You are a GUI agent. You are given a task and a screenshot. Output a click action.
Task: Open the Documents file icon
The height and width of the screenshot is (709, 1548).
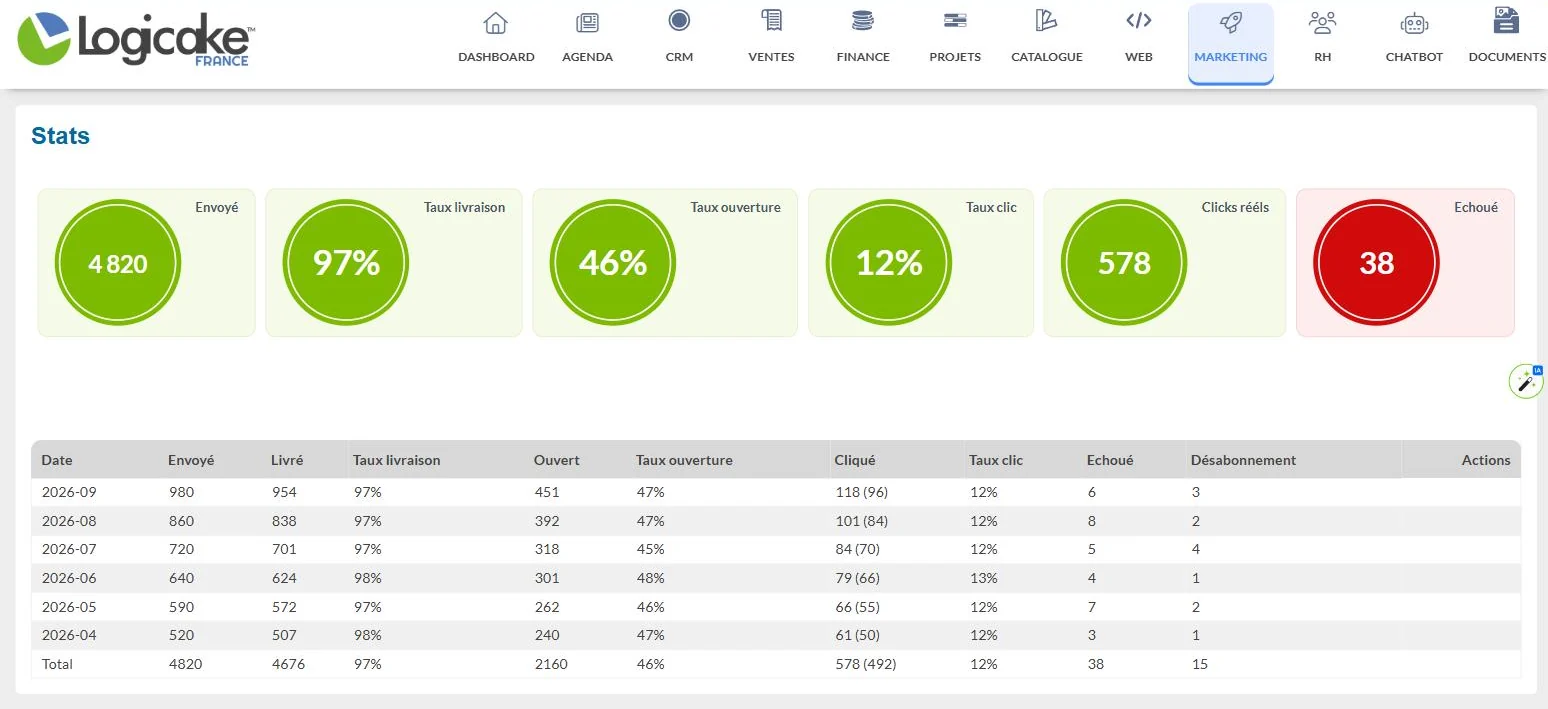(1506, 20)
